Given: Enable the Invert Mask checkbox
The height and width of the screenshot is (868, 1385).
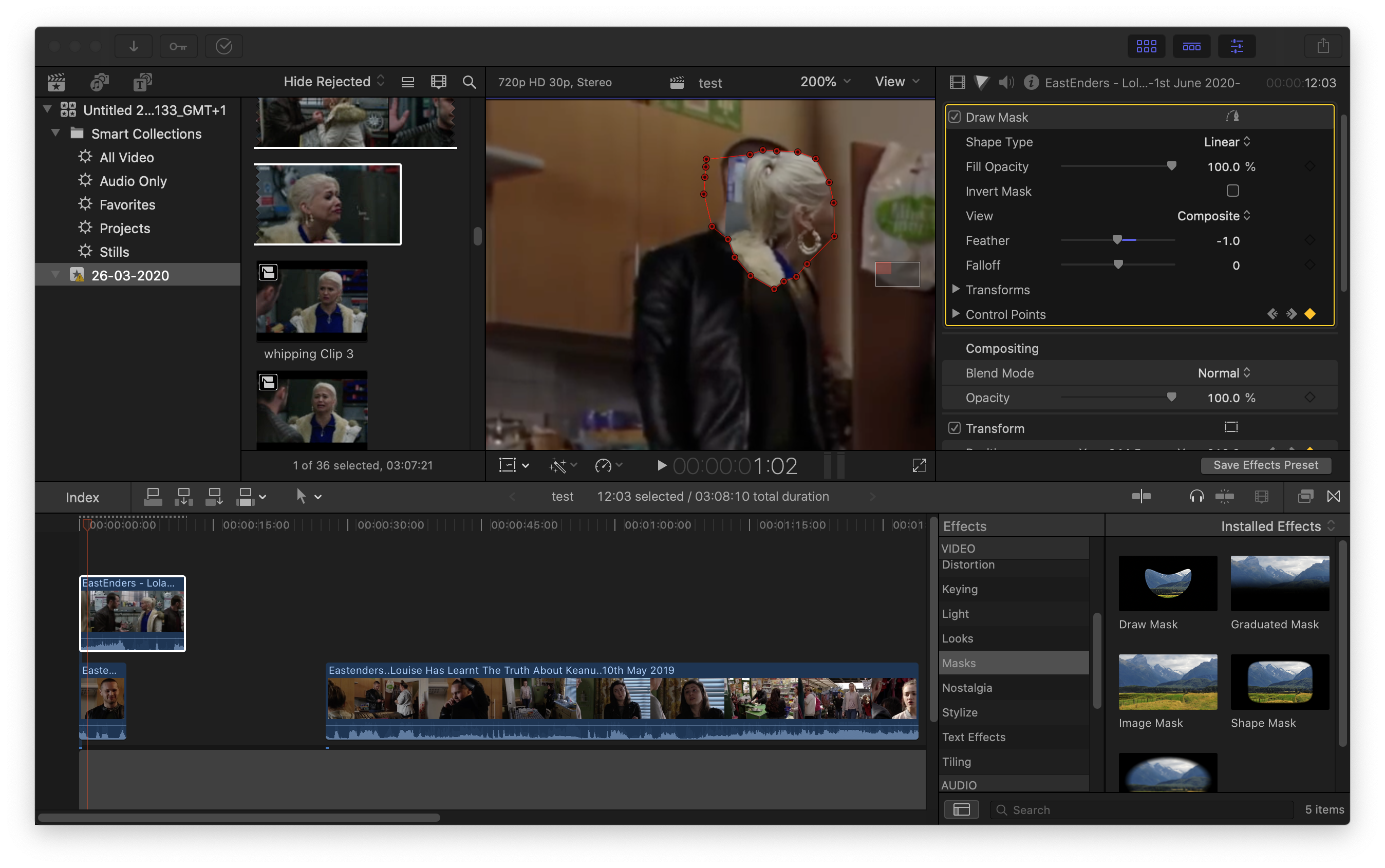Looking at the screenshot, I should tap(1232, 191).
